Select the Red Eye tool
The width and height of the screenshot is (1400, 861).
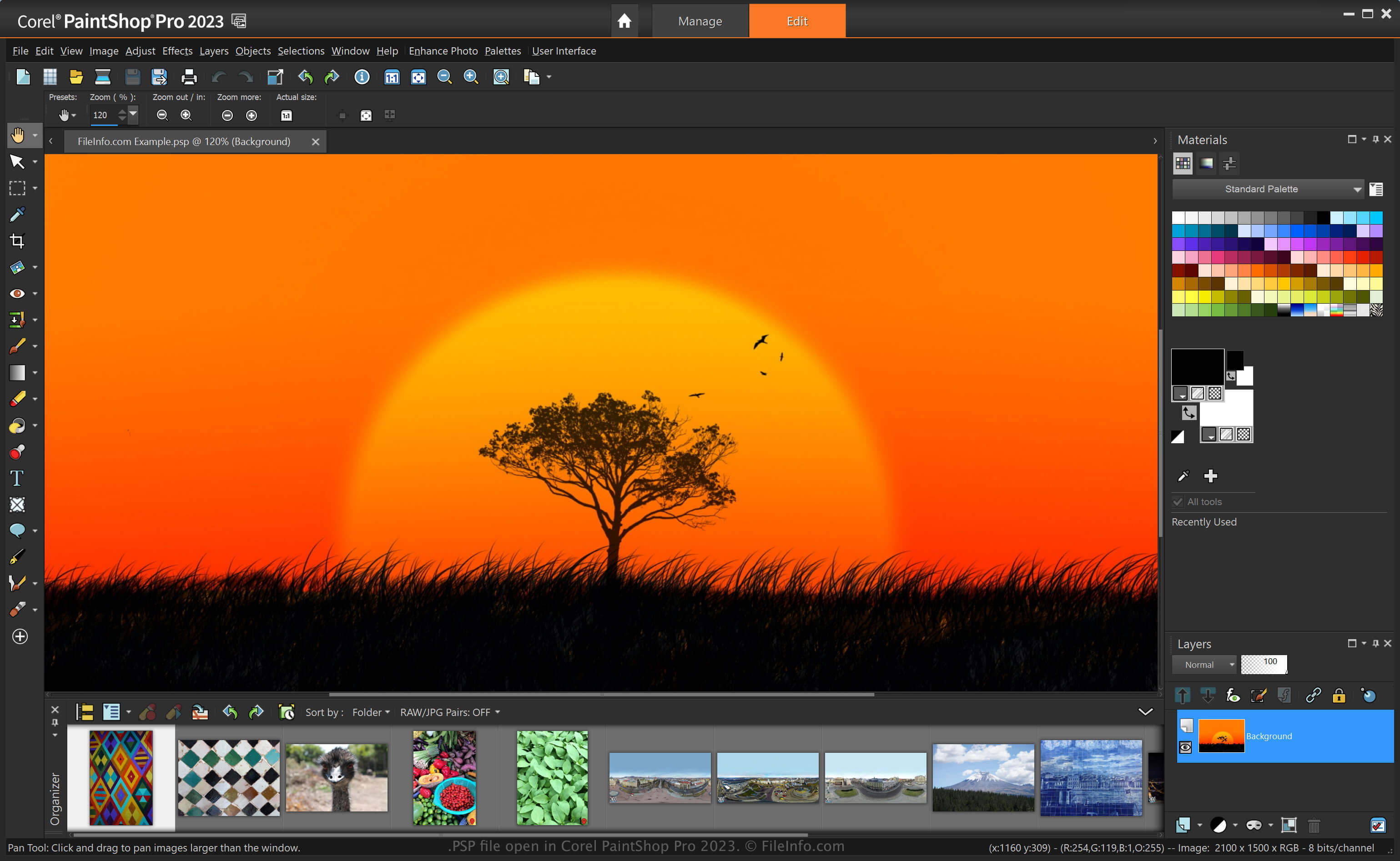pos(17,294)
